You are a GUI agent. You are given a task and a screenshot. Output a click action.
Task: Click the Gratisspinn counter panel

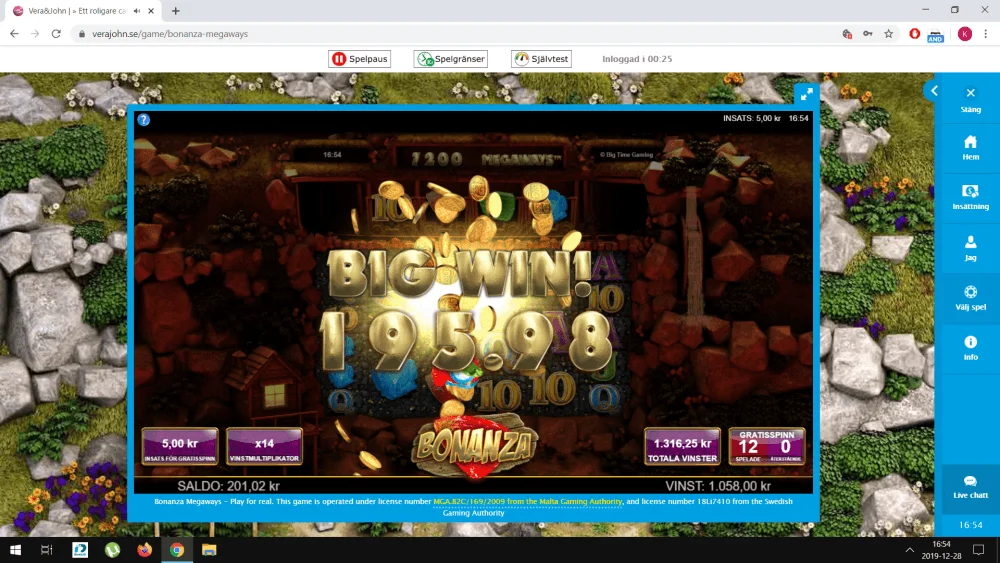pyautogui.click(x=767, y=446)
